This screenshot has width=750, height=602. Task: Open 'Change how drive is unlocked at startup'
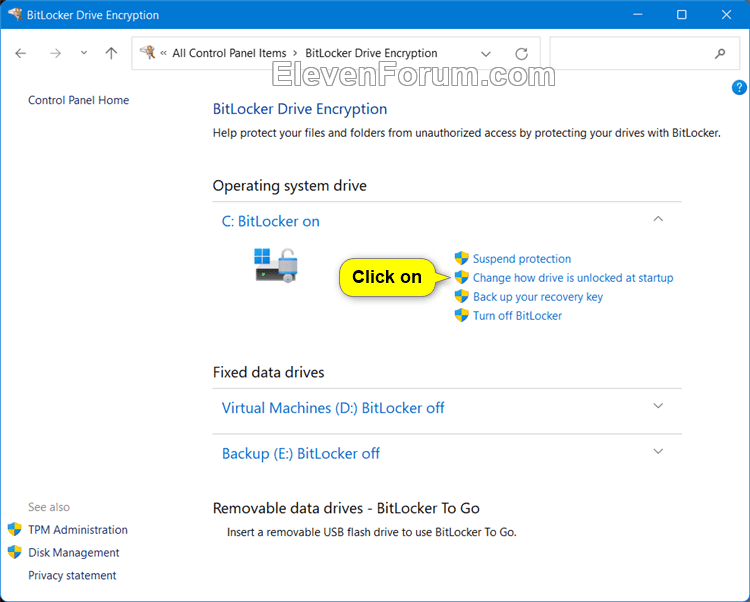pyautogui.click(x=573, y=278)
